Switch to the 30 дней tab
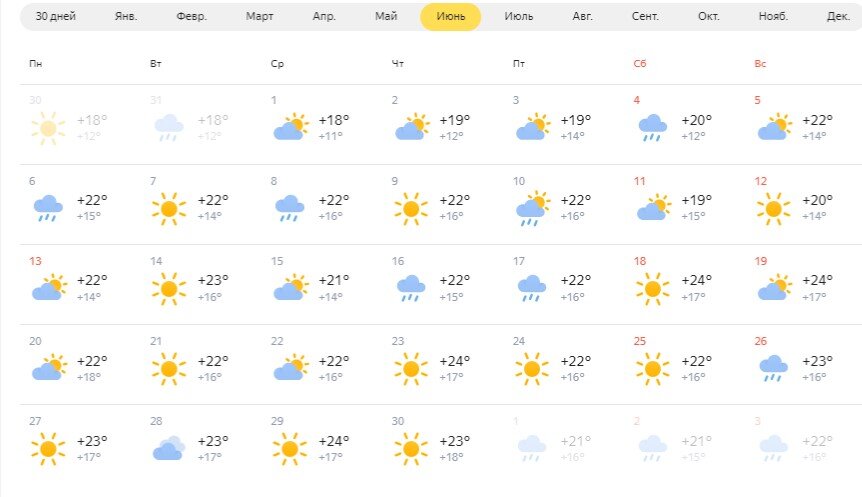862x497 pixels. pyautogui.click(x=56, y=16)
